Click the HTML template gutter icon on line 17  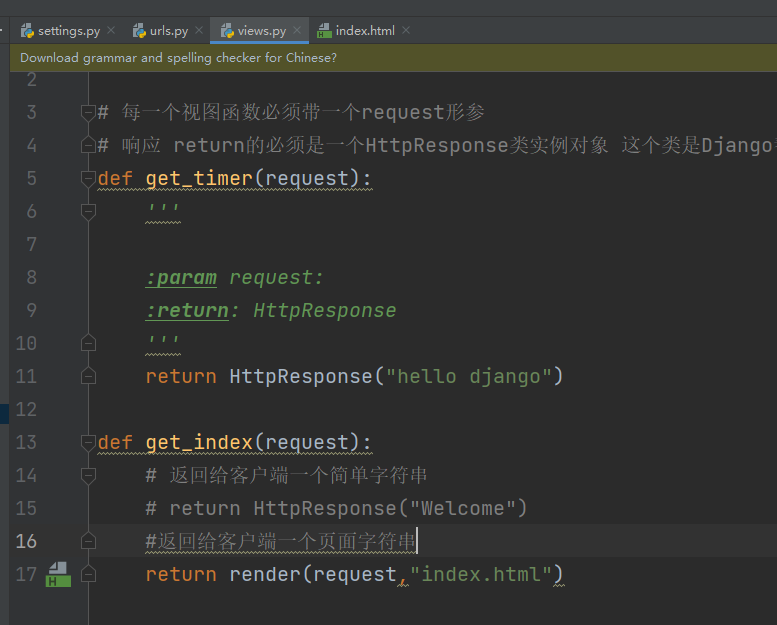(x=58, y=574)
